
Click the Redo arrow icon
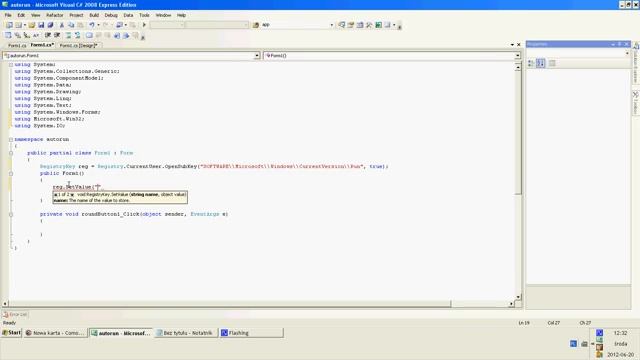(106, 25)
